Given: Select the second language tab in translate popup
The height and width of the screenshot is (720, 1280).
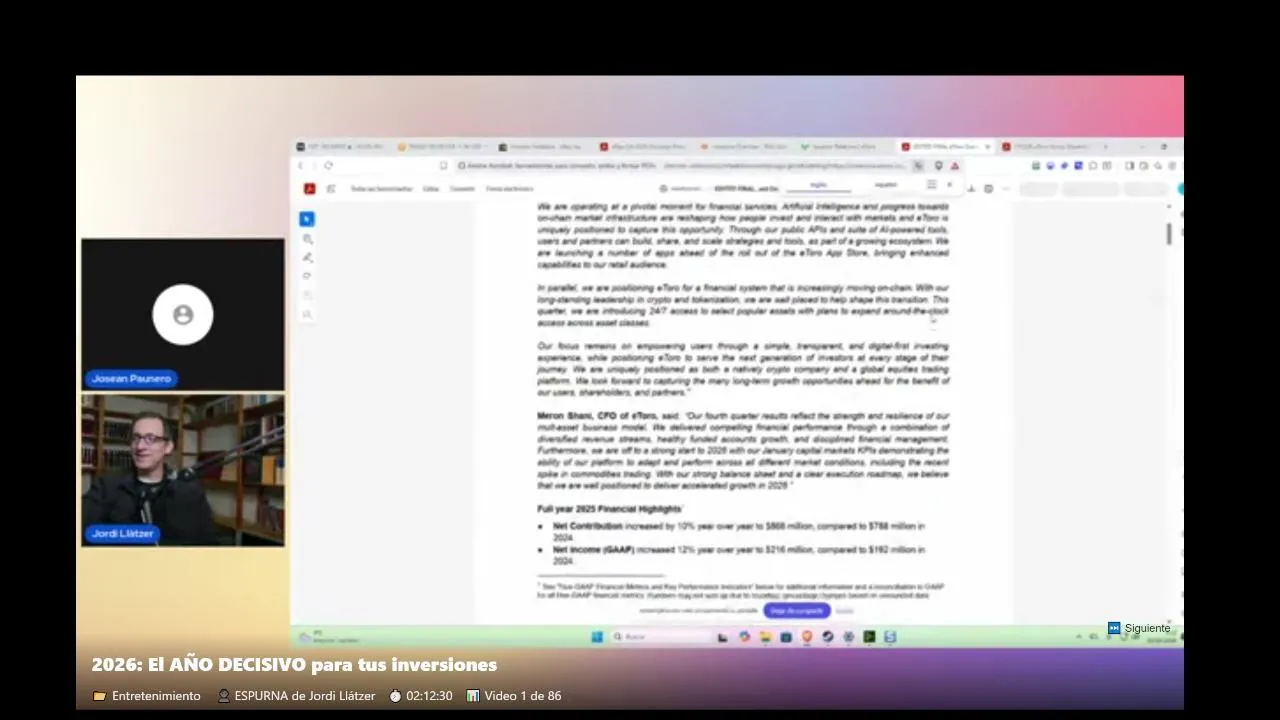Looking at the screenshot, I should (x=886, y=185).
